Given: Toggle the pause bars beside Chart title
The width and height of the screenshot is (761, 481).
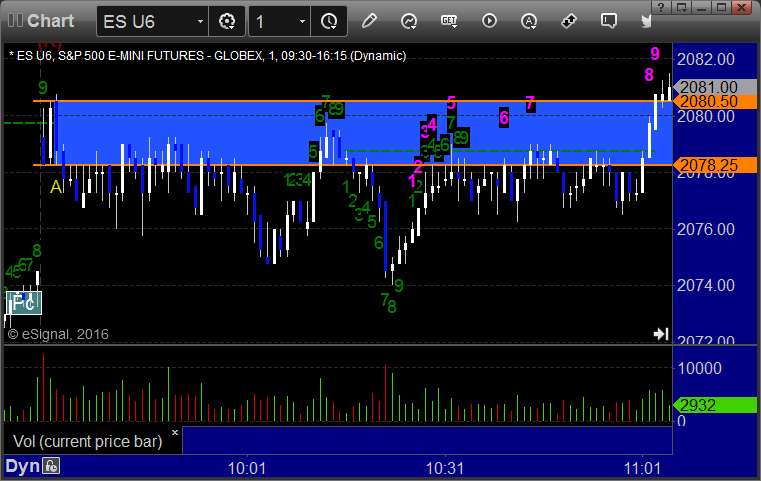Looking at the screenshot, I should point(15,20).
